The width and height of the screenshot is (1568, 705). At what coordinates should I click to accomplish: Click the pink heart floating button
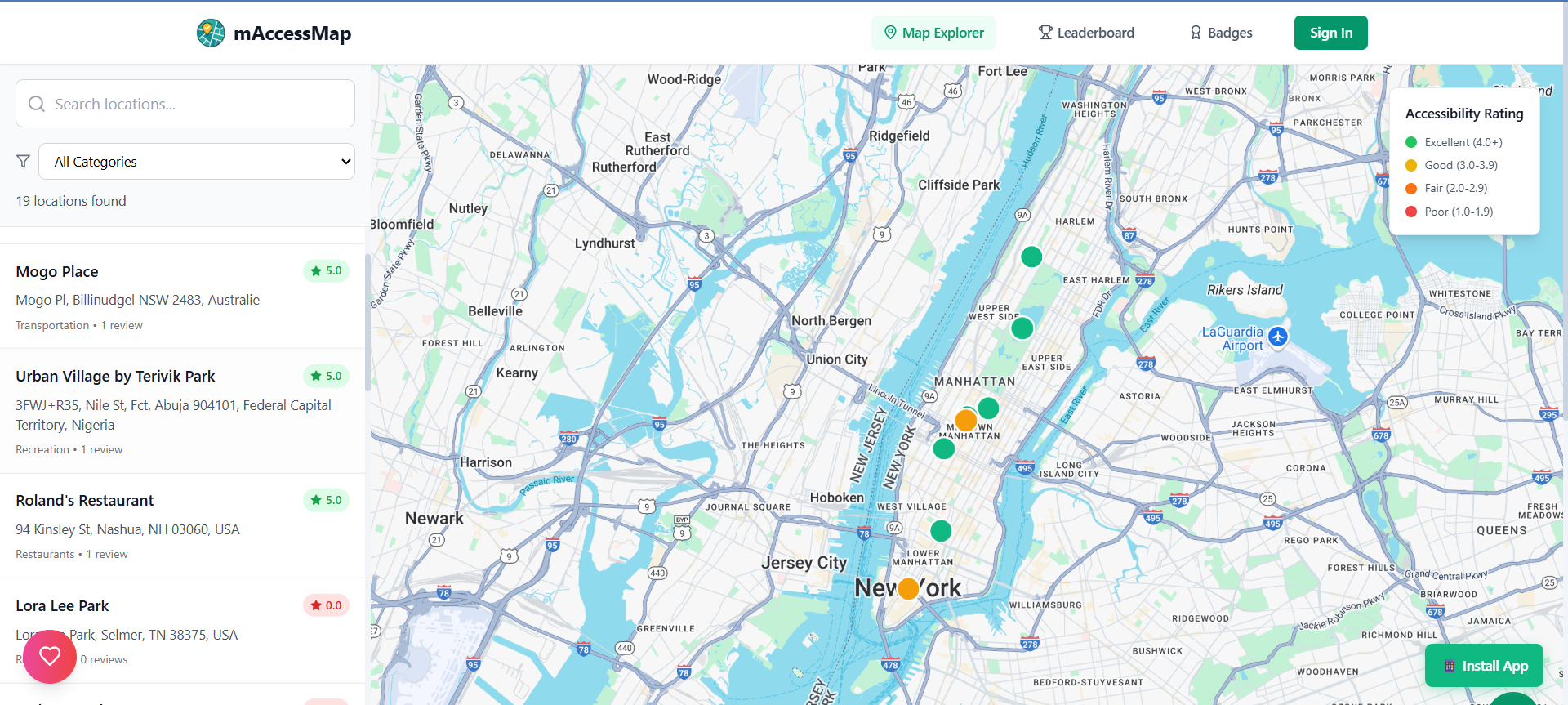click(50, 656)
